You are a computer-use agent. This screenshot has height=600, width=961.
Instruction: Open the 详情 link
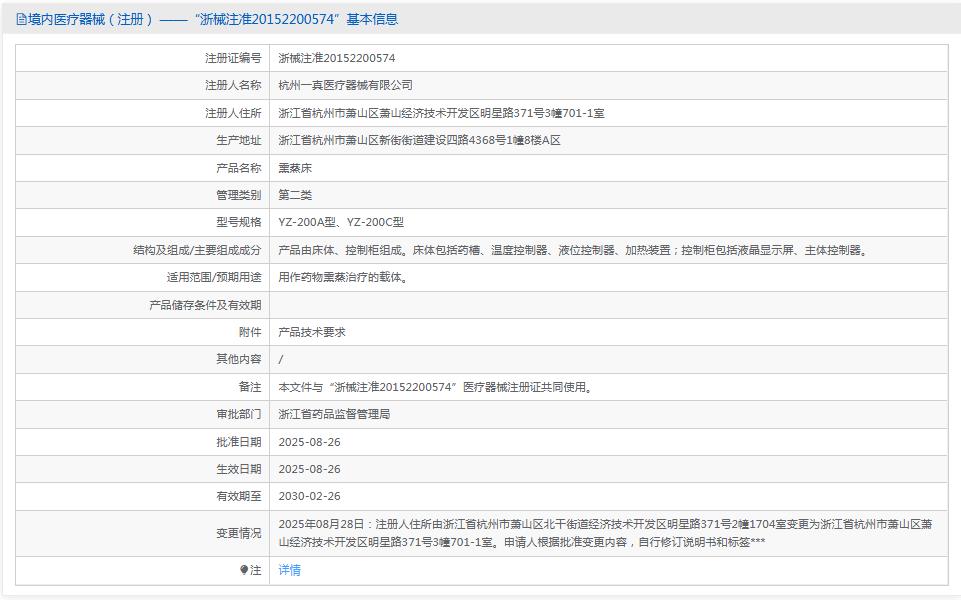click(x=289, y=570)
